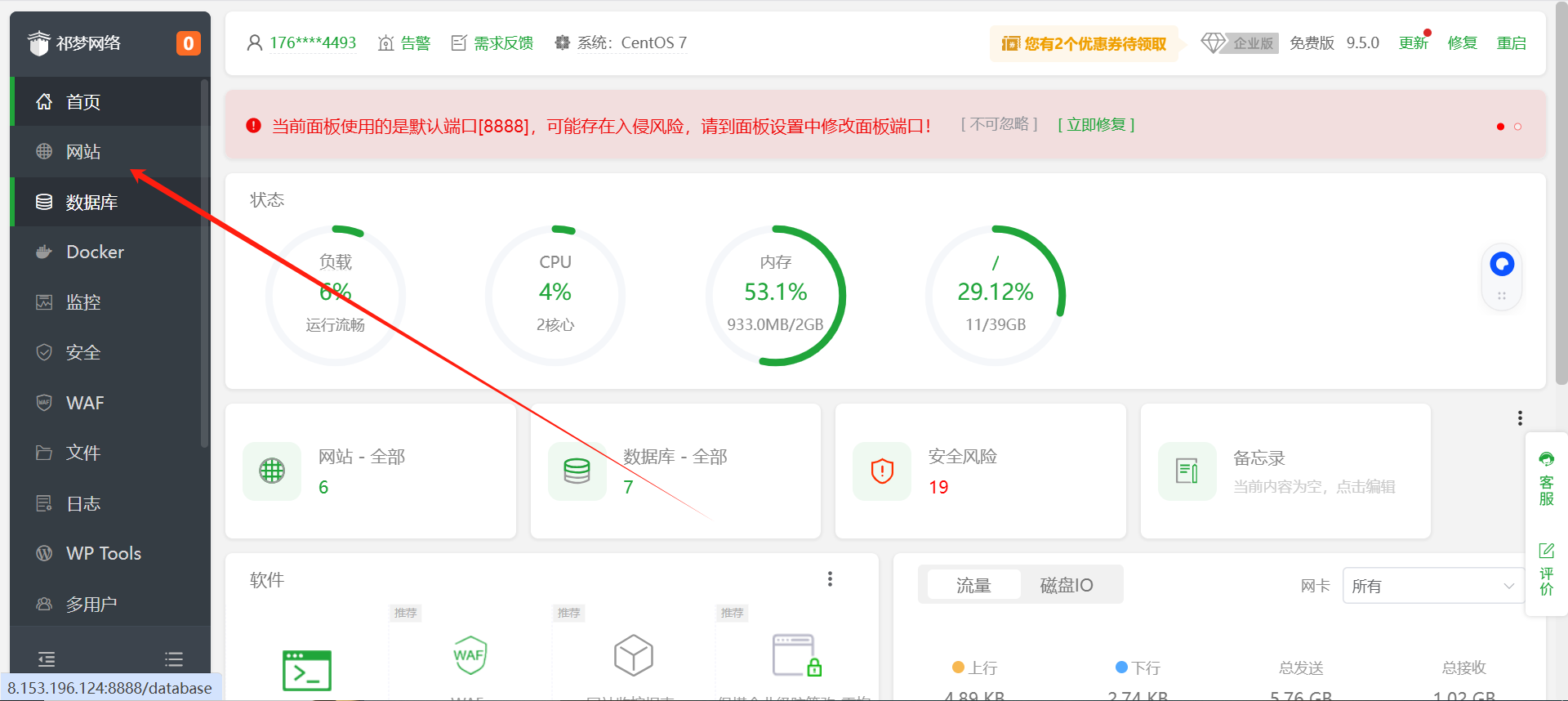Open the WAF sidebar menu
This screenshot has width=1568, height=701.
click(109, 403)
